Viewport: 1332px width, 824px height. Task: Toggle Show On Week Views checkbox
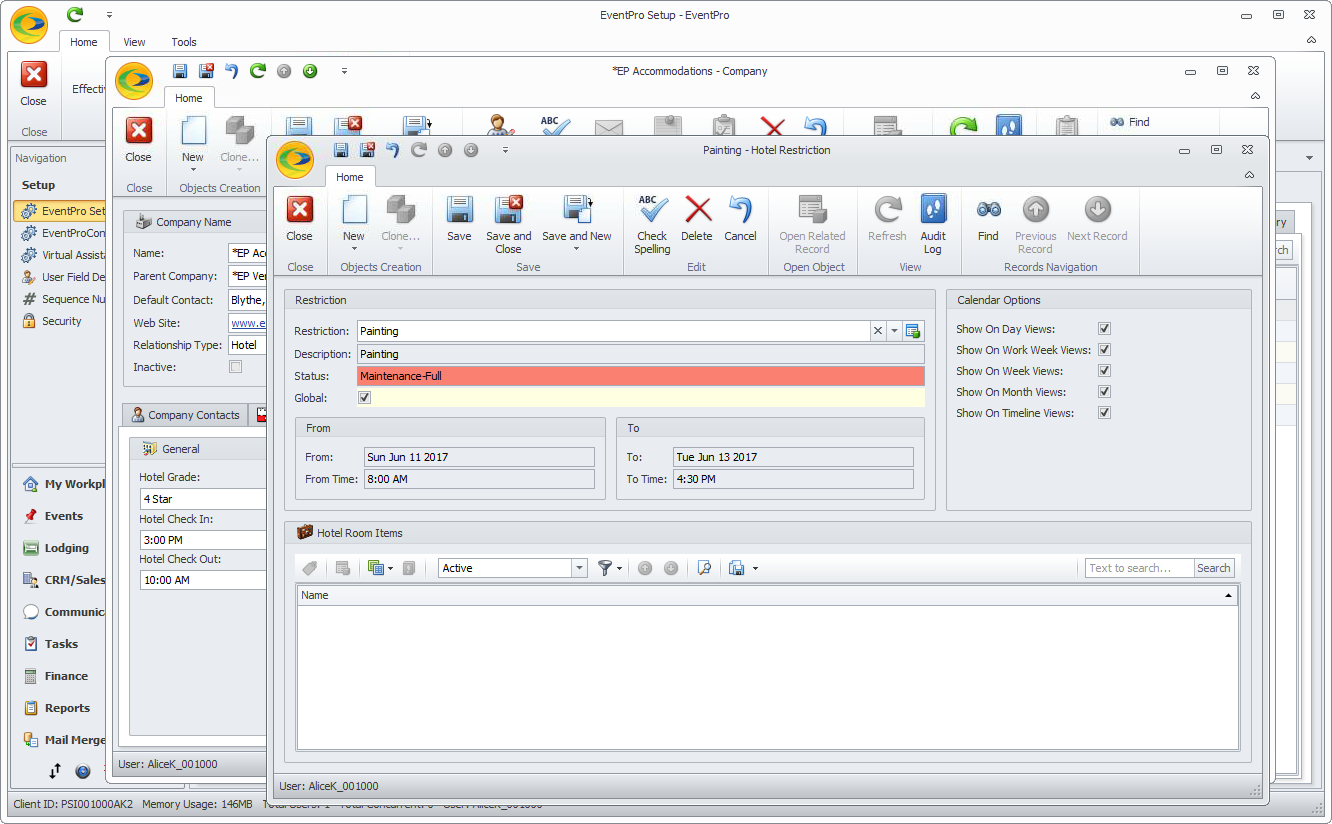click(1104, 371)
